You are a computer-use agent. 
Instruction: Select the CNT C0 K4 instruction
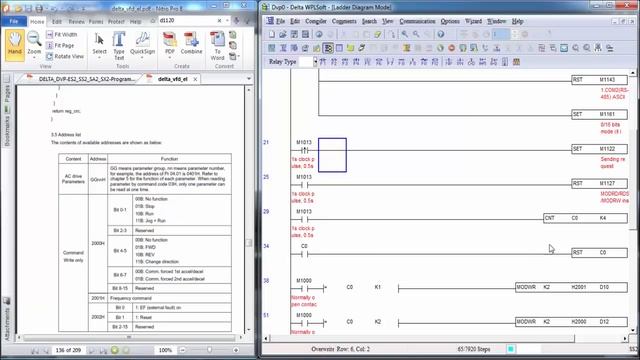[x=585, y=218]
